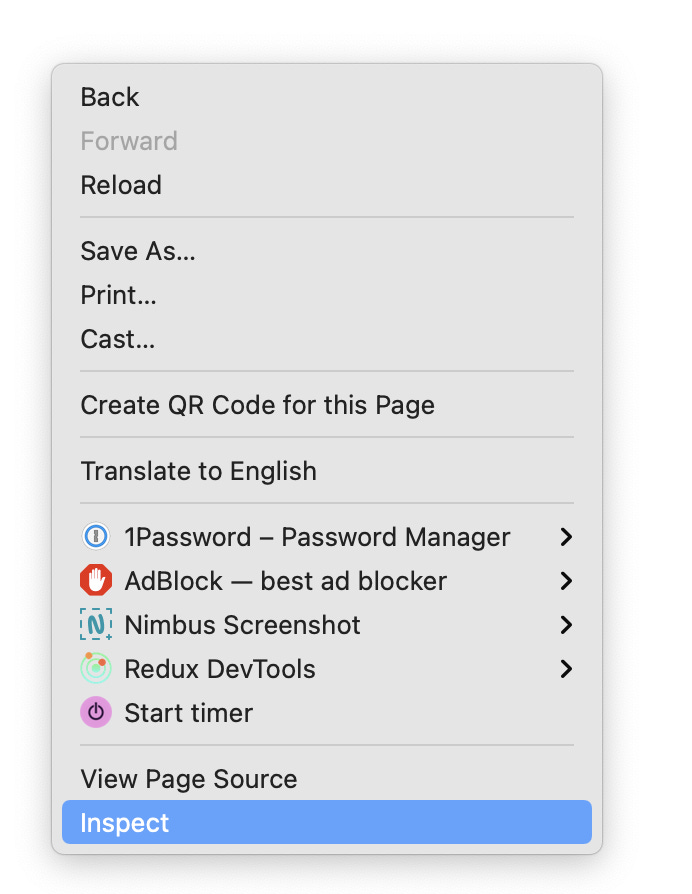692x894 pixels.
Task: Create QR Code for this Page
Action: tap(257, 405)
